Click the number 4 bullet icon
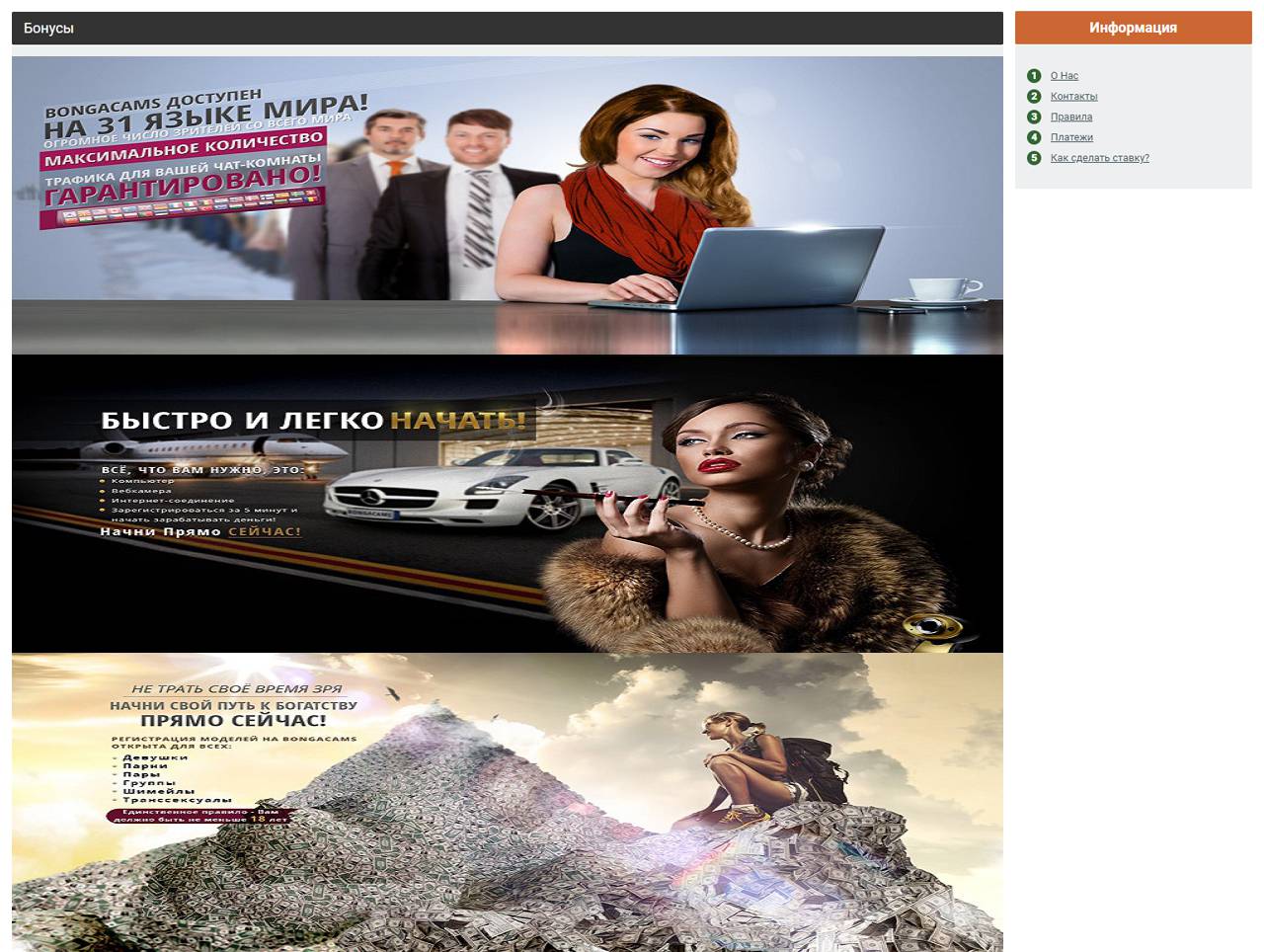The height and width of the screenshot is (952, 1264). click(1034, 137)
